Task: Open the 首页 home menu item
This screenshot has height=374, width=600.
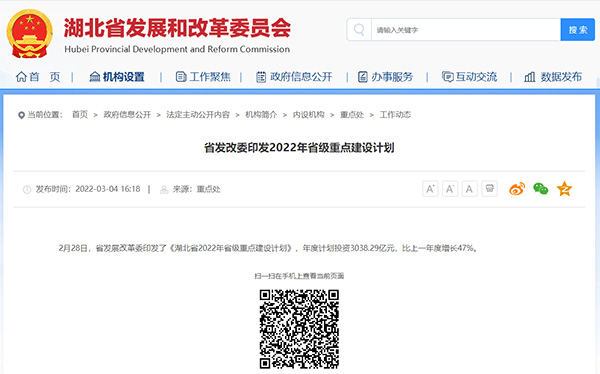Action: click(x=38, y=77)
